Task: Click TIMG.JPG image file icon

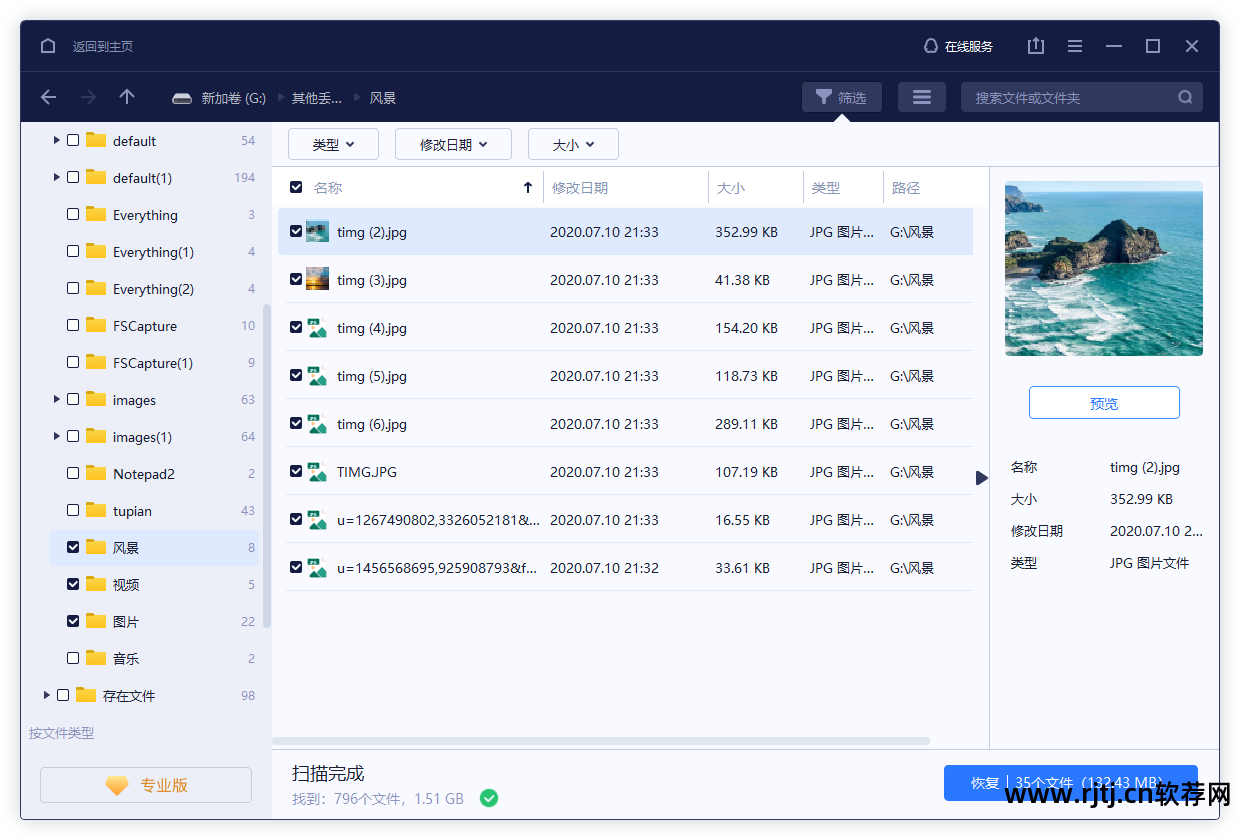Action: (317, 471)
